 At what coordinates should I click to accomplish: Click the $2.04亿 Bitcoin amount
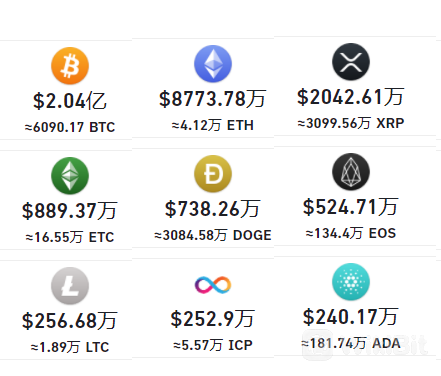pos(70,101)
